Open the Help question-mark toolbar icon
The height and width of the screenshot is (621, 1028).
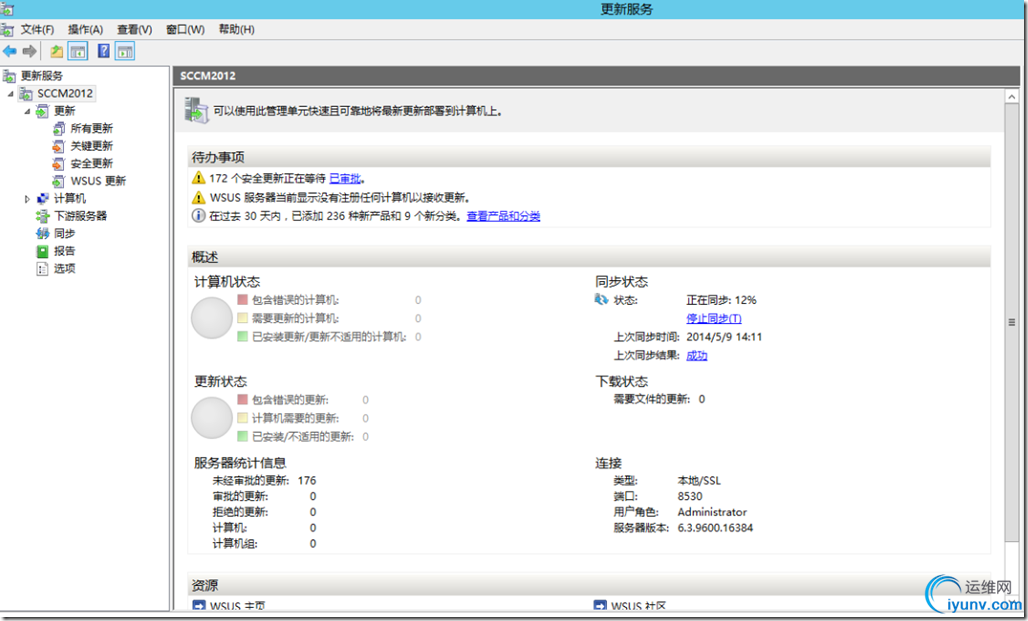click(104, 51)
